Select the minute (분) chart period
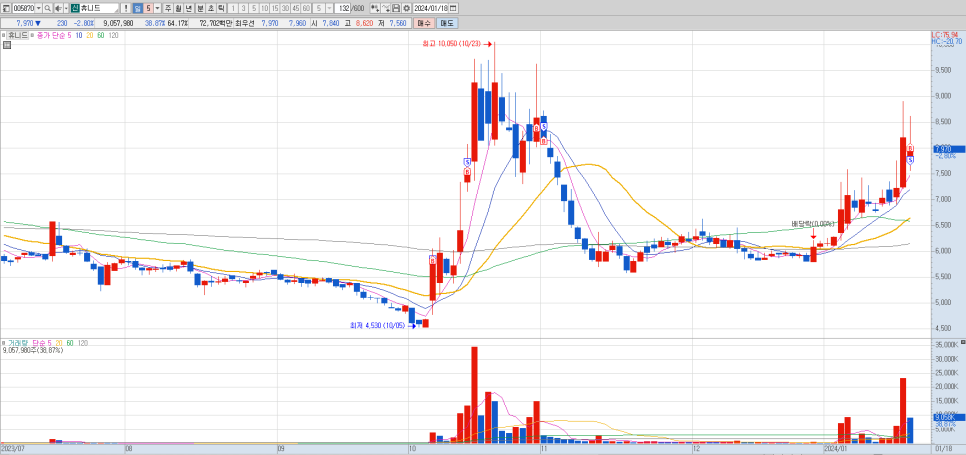 point(200,8)
